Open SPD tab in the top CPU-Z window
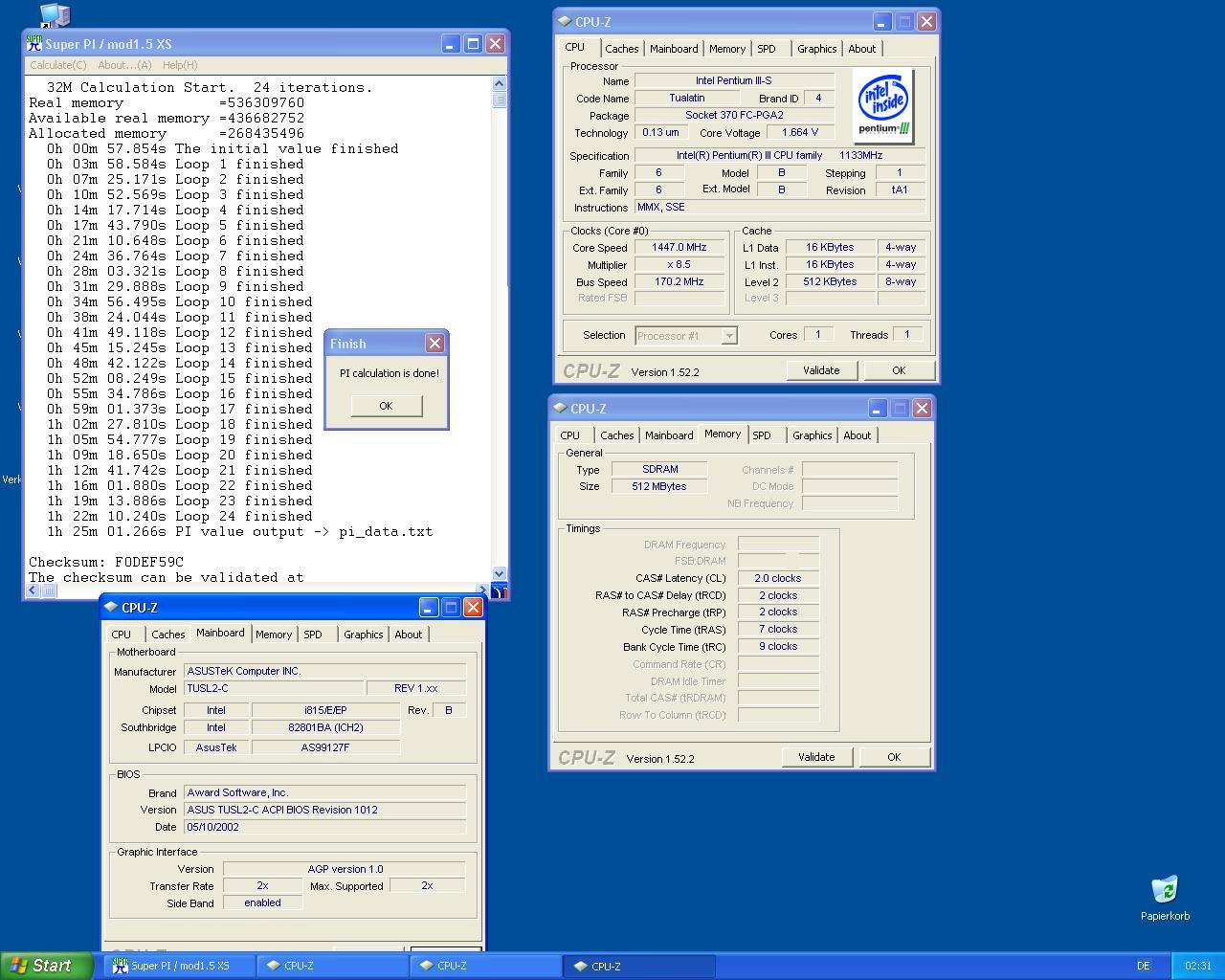 [x=767, y=49]
